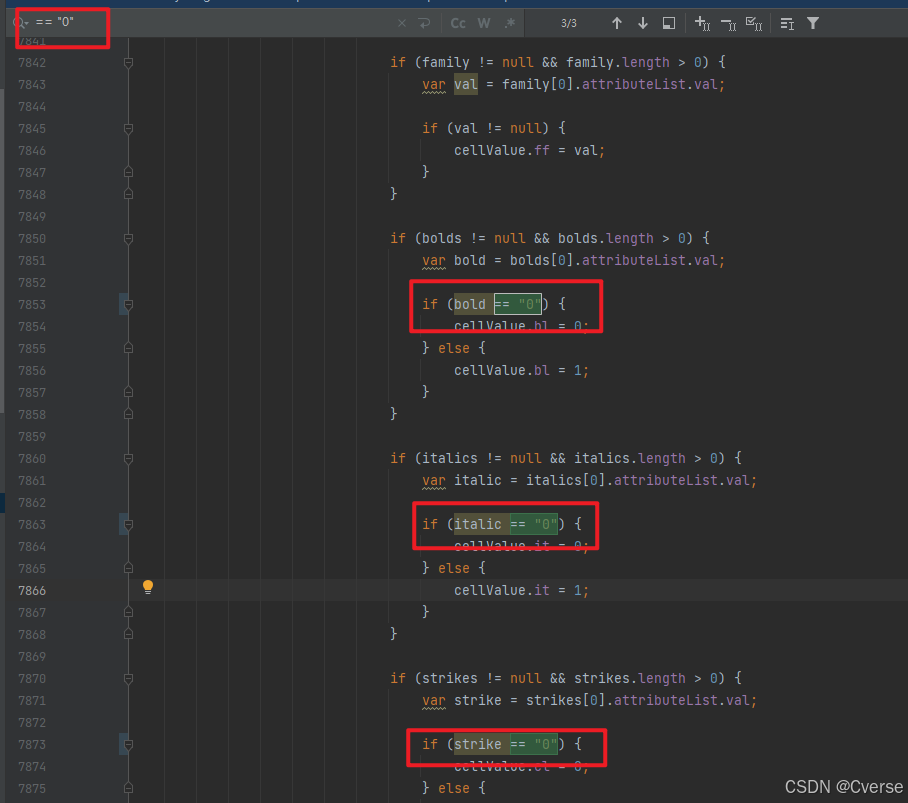
Task: Go to next occurrence with down arrow
Action: tap(643, 23)
